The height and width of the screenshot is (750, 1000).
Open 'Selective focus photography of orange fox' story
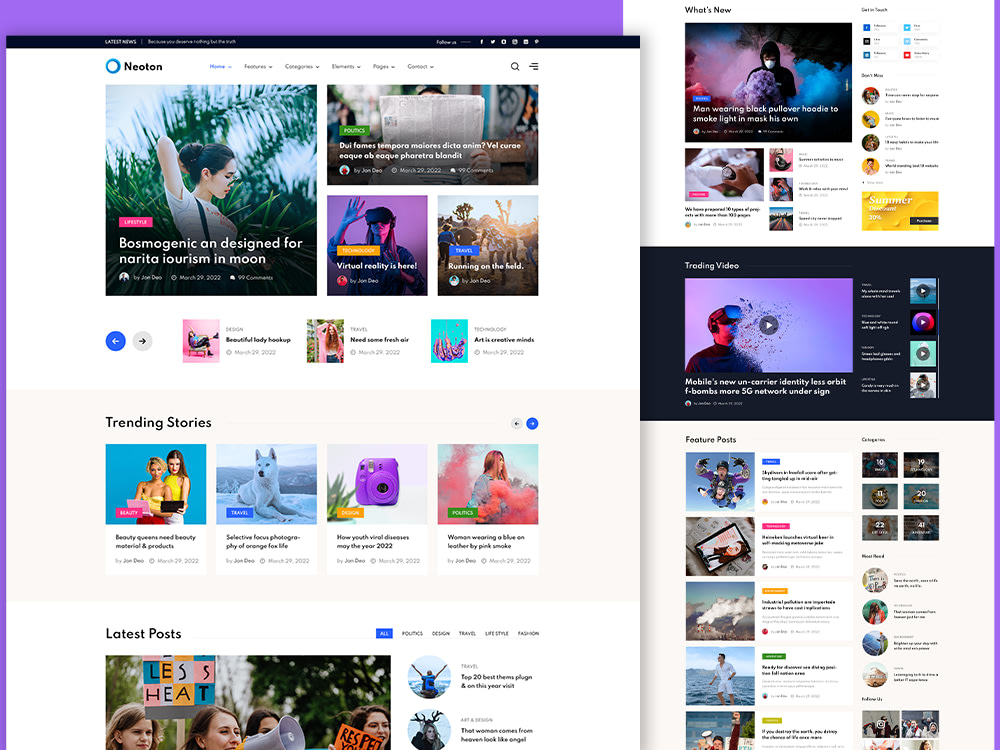[263, 541]
